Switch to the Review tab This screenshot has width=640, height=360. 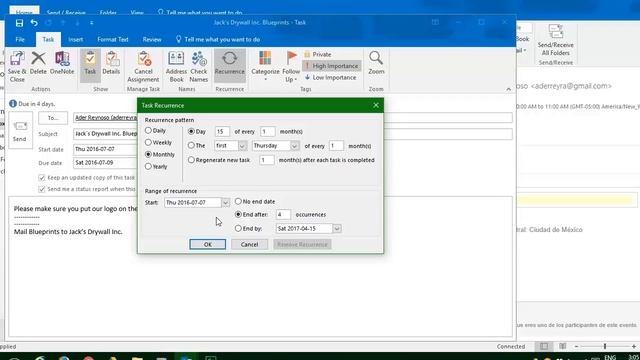[152, 40]
